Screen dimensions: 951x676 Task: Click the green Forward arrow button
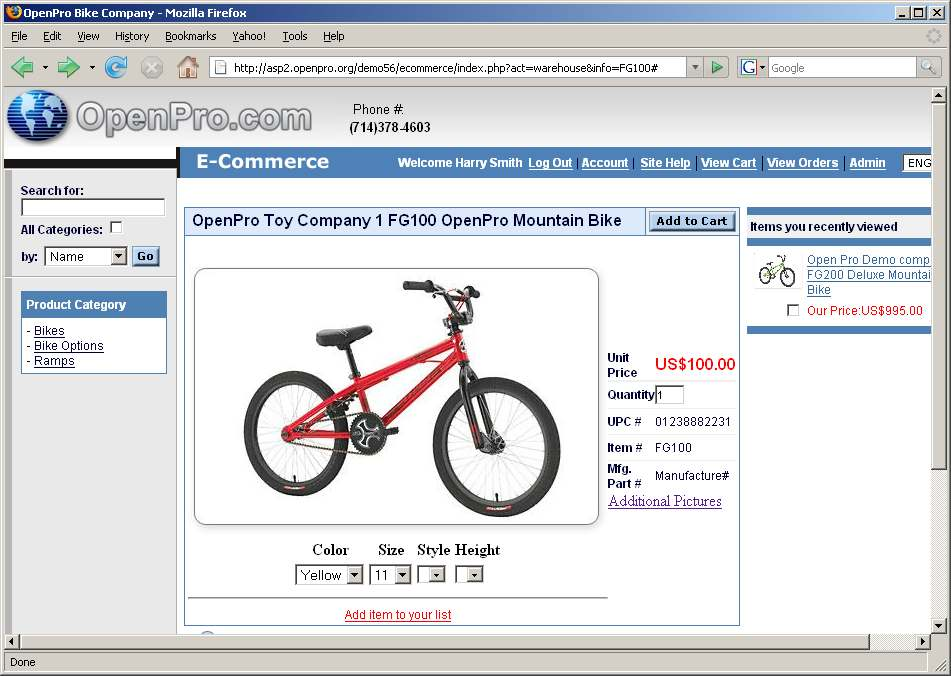68,68
